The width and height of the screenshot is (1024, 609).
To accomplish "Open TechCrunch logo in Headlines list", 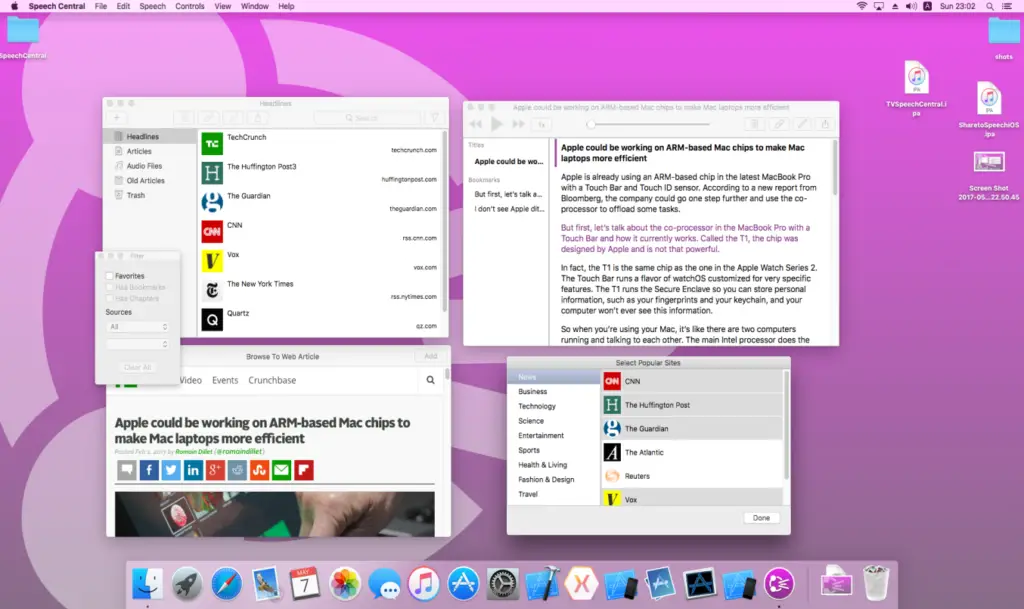I will [212, 144].
